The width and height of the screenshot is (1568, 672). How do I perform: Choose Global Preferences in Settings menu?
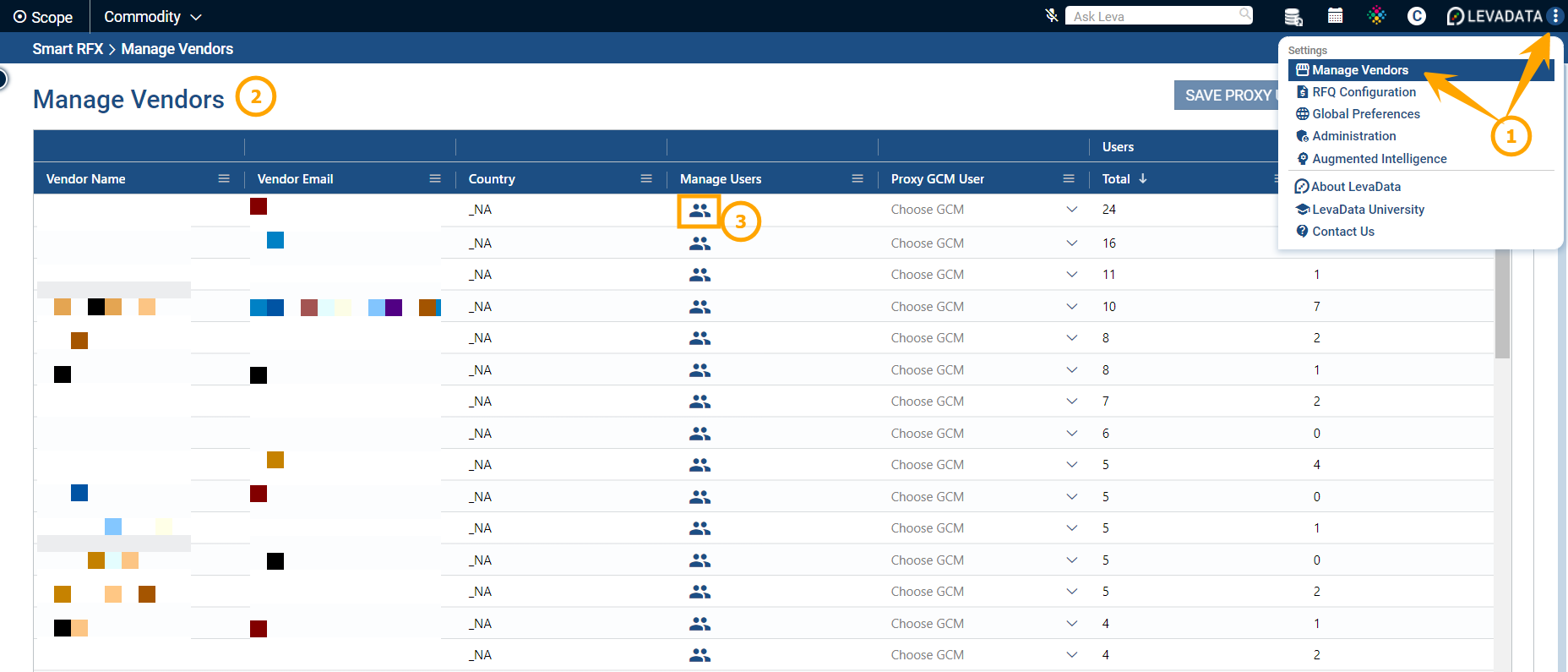point(1365,114)
